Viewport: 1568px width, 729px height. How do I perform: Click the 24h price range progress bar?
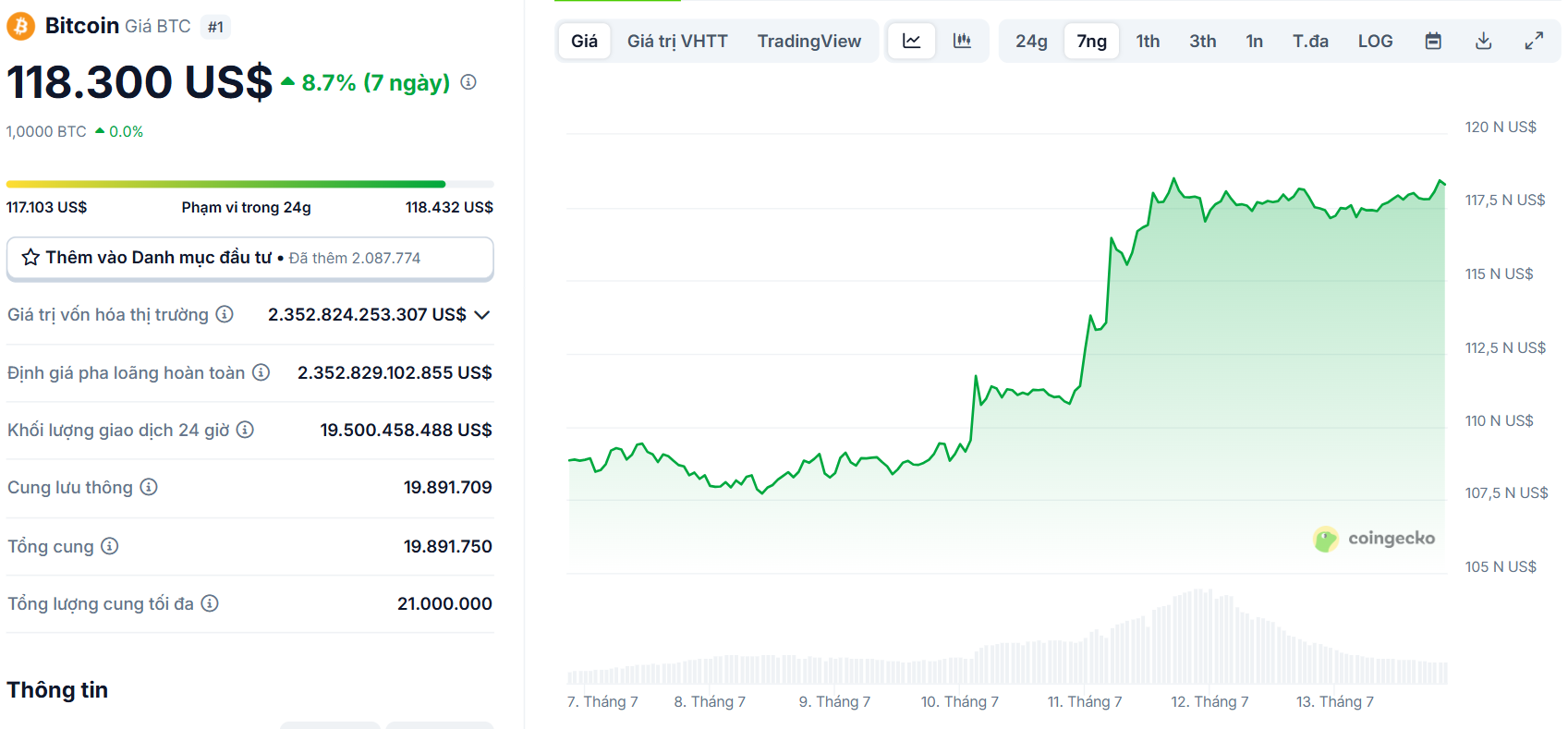click(249, 184)
